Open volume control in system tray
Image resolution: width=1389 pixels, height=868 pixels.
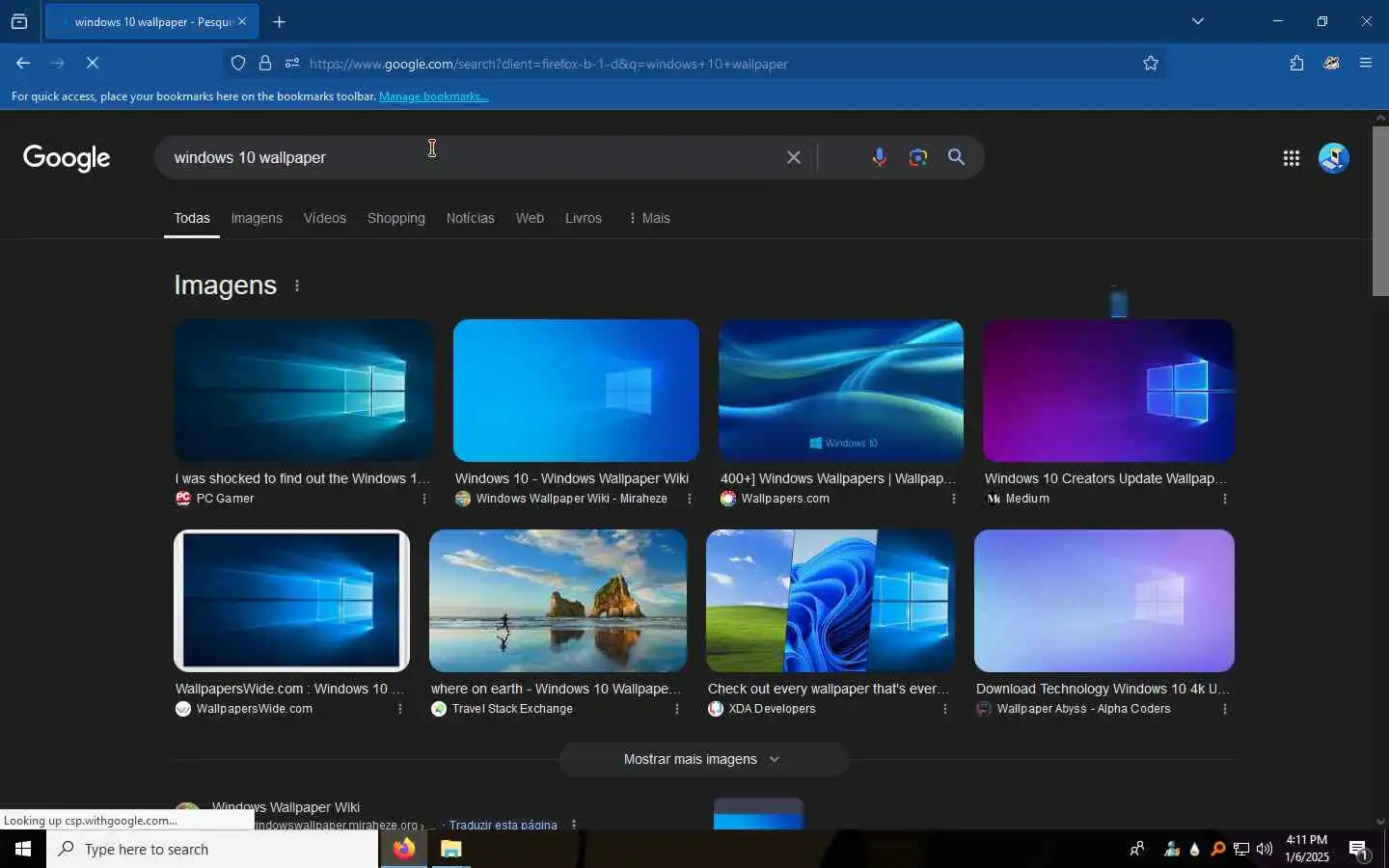1265,849
